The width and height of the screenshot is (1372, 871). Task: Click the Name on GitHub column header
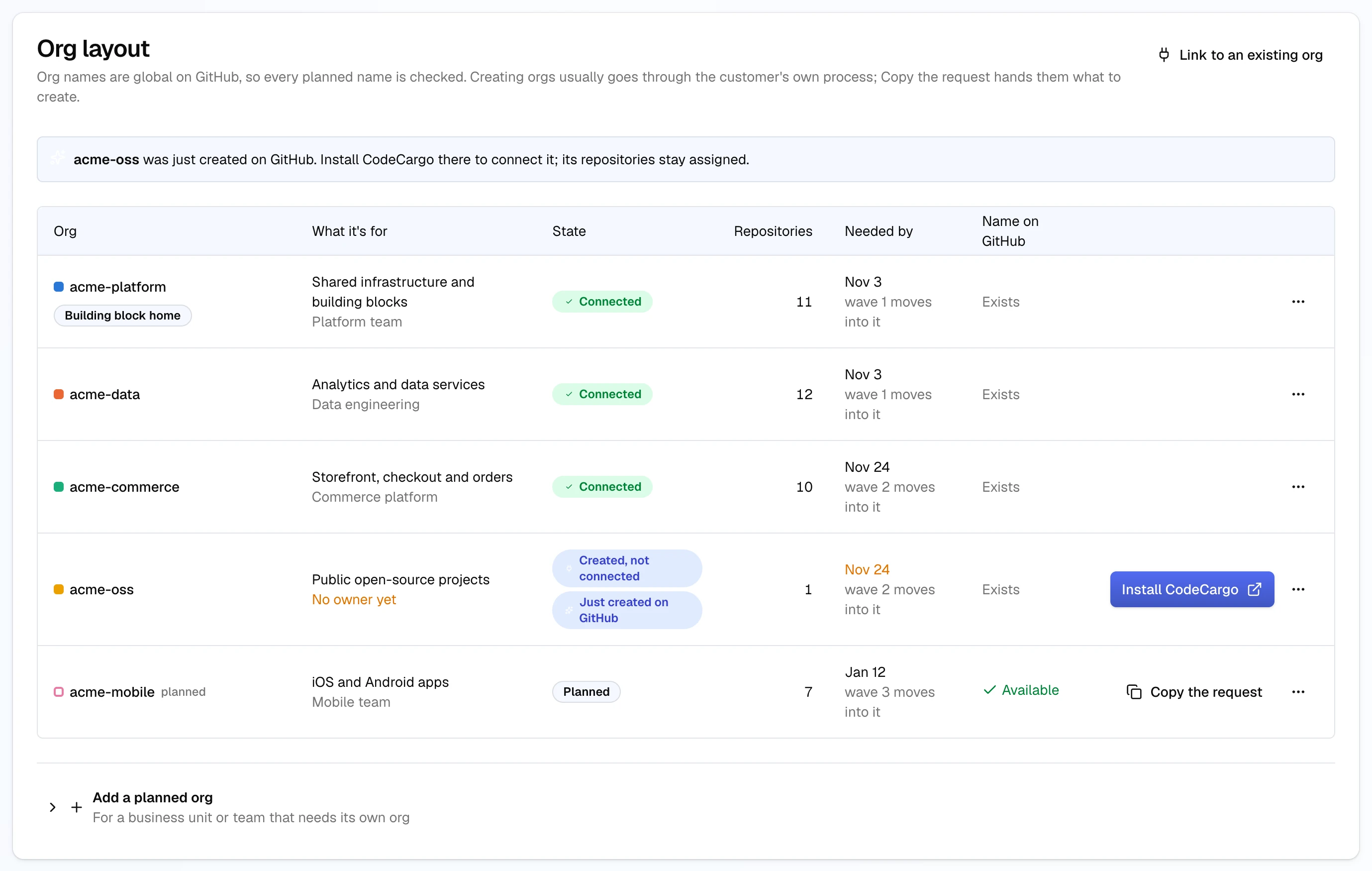[1010, 231]
